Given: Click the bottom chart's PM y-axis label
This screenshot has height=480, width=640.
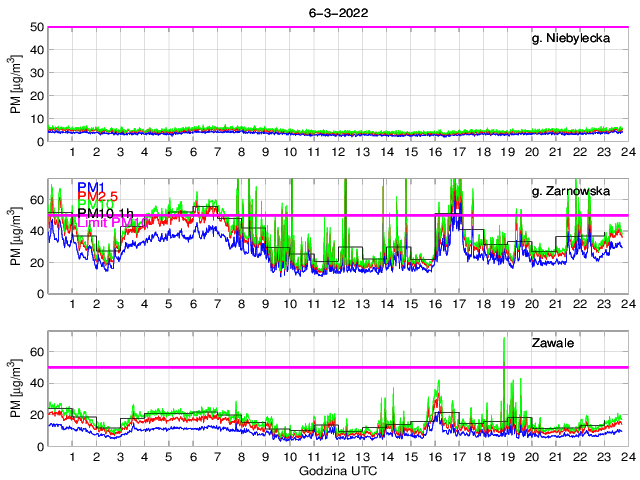Looking at the screenshot, I should point(16,390).
